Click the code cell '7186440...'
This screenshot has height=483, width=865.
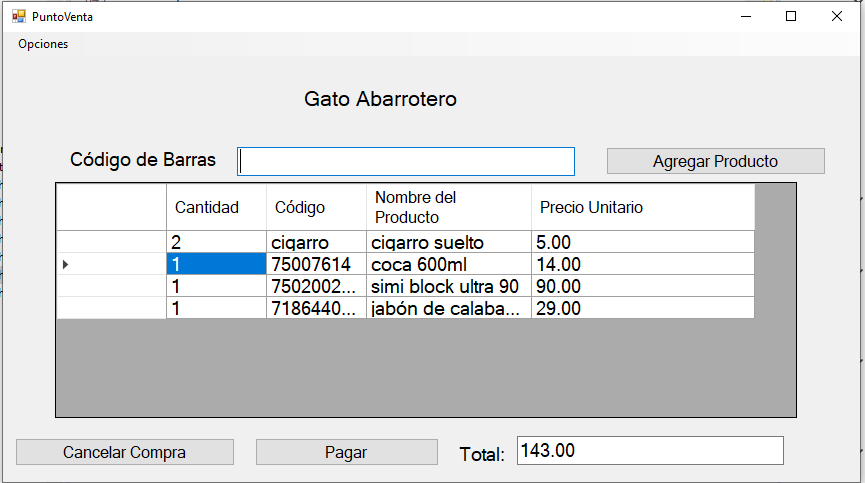[x=316, y=308]
